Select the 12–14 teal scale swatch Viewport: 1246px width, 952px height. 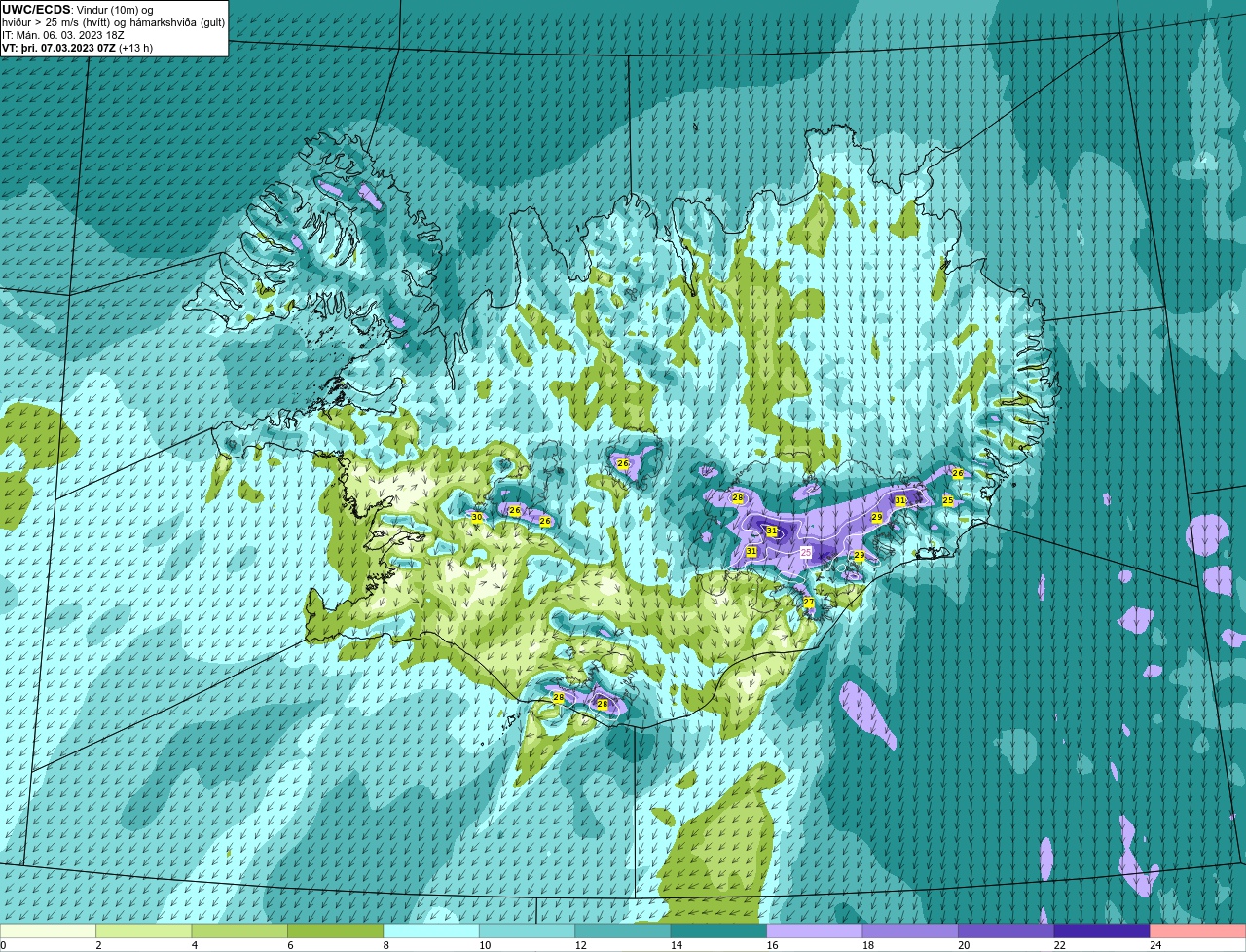pos(623,931)
